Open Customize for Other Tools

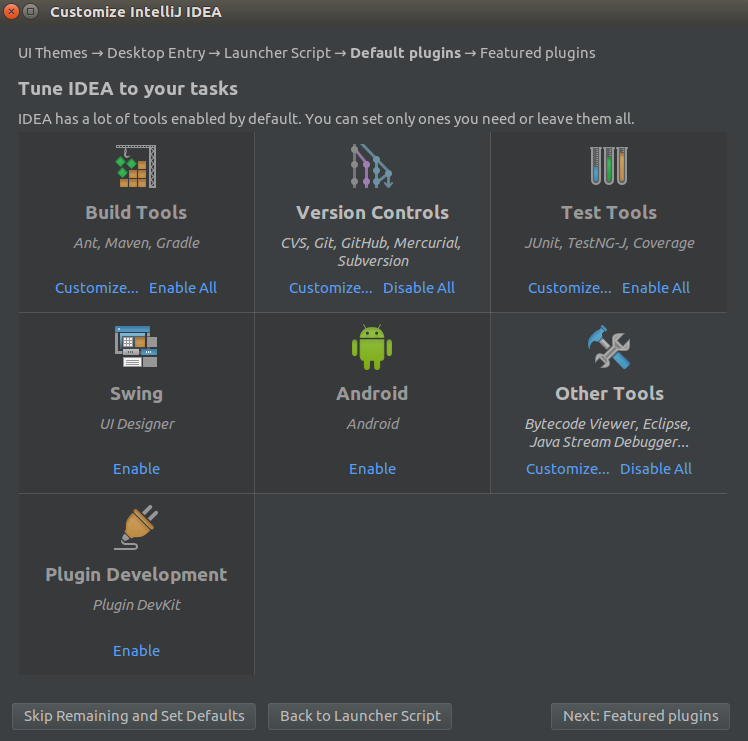click(x=568, y=469)
